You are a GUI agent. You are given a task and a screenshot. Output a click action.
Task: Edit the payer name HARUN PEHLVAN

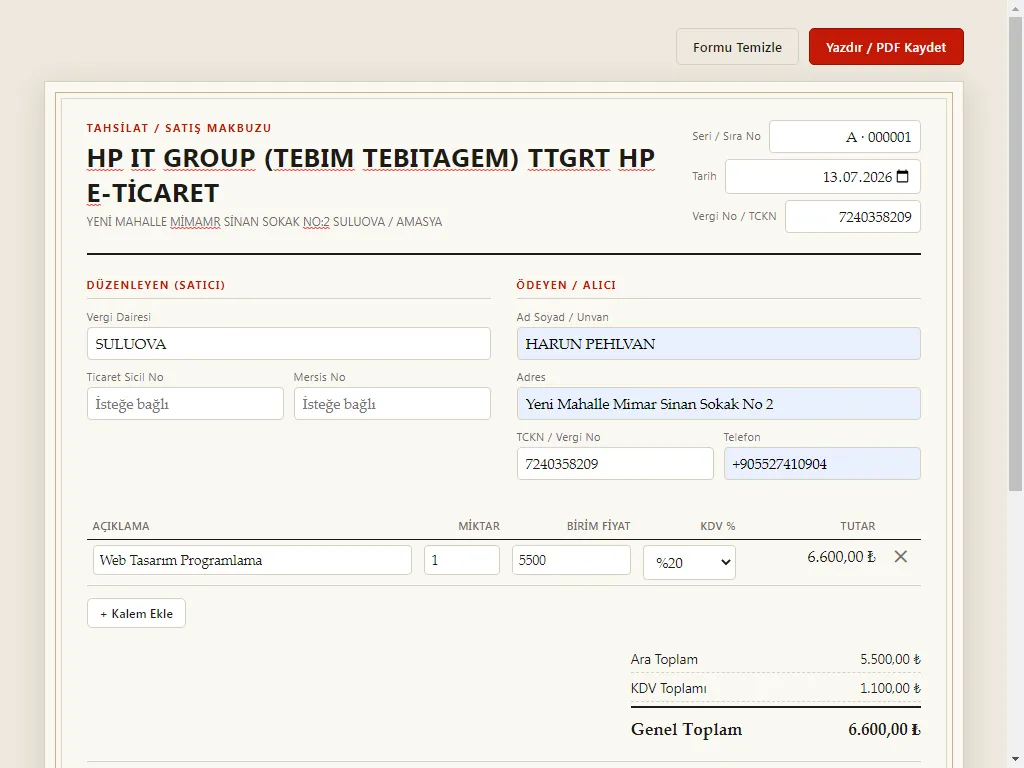click(x=718, y=344)
